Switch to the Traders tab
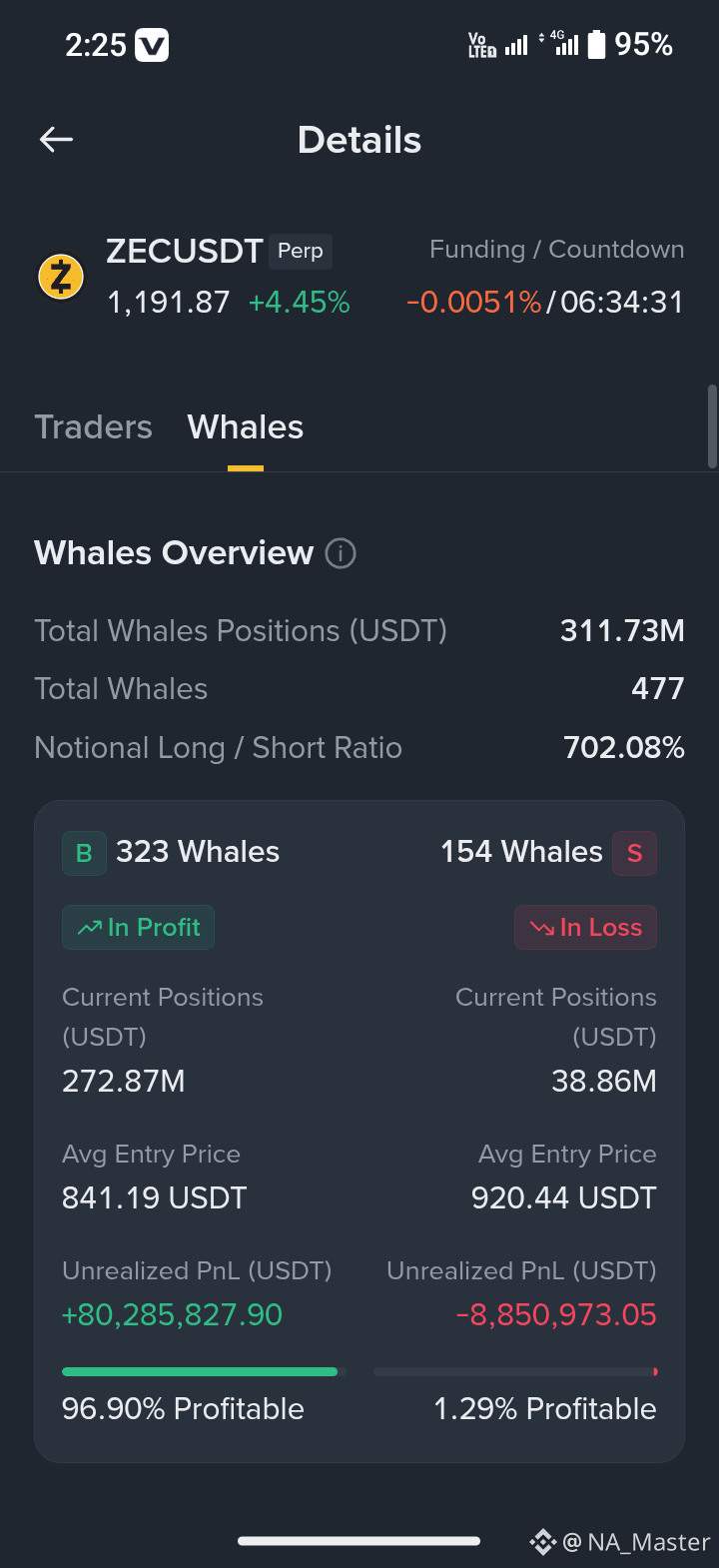This screenshot has height=1568, width=719. (93, 427)
